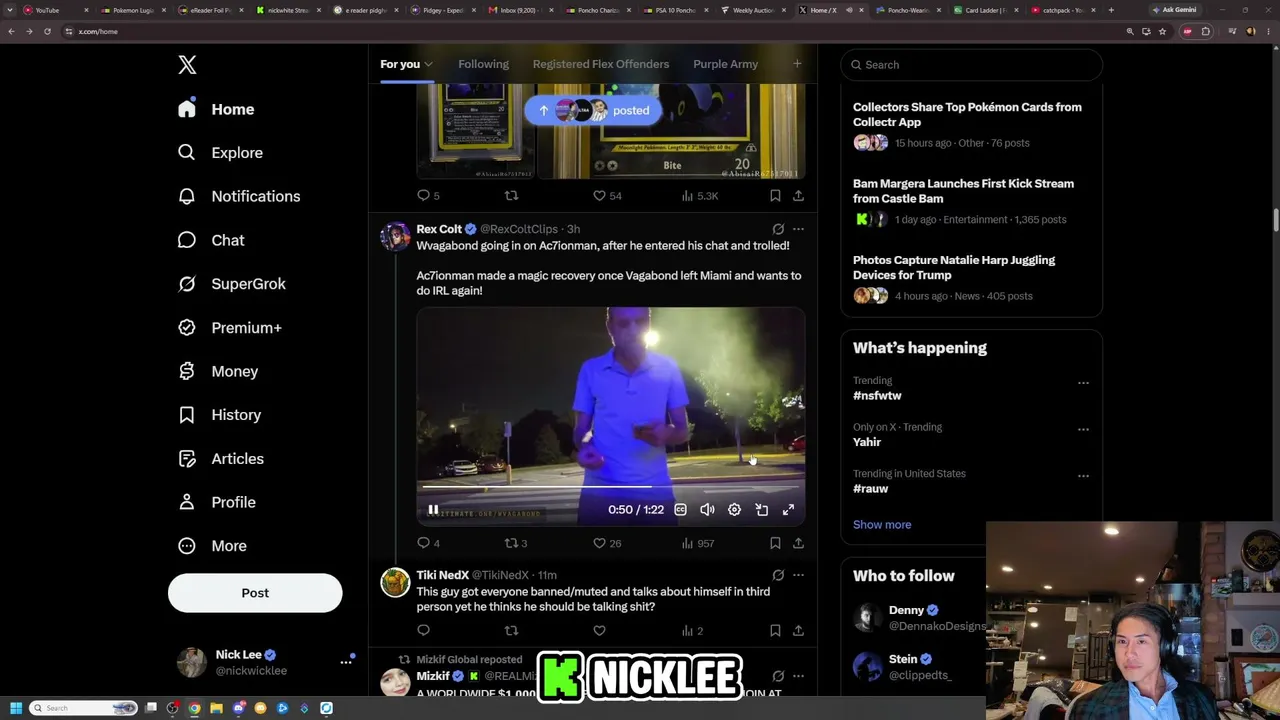
Task: Share the Rex Colt post
Action: (x=798, y=543)
